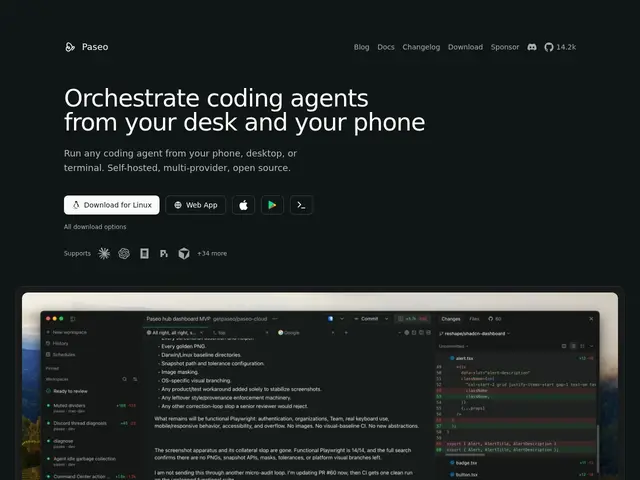This screenshot has width=640, height=480.
Task: Click alert.tsx file icon in Changes panel
Action: pyautogui.click(x=452, y=358)
